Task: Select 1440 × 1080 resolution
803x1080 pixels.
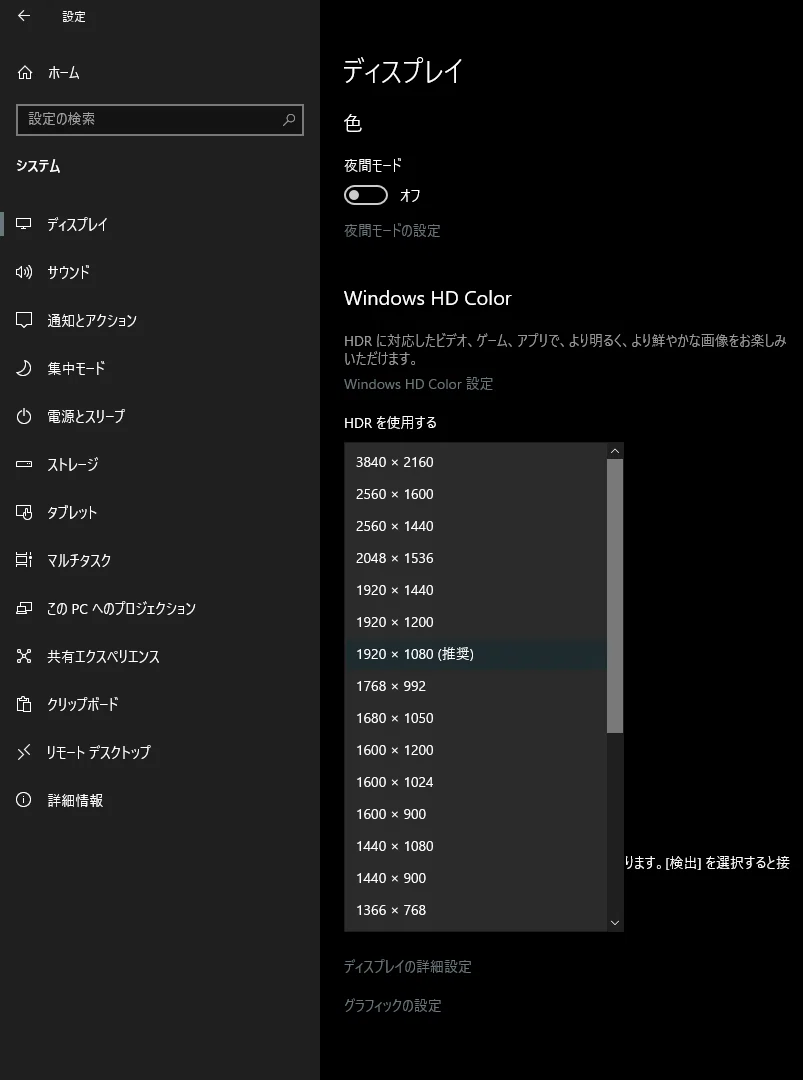Action: tap(476, 847)
